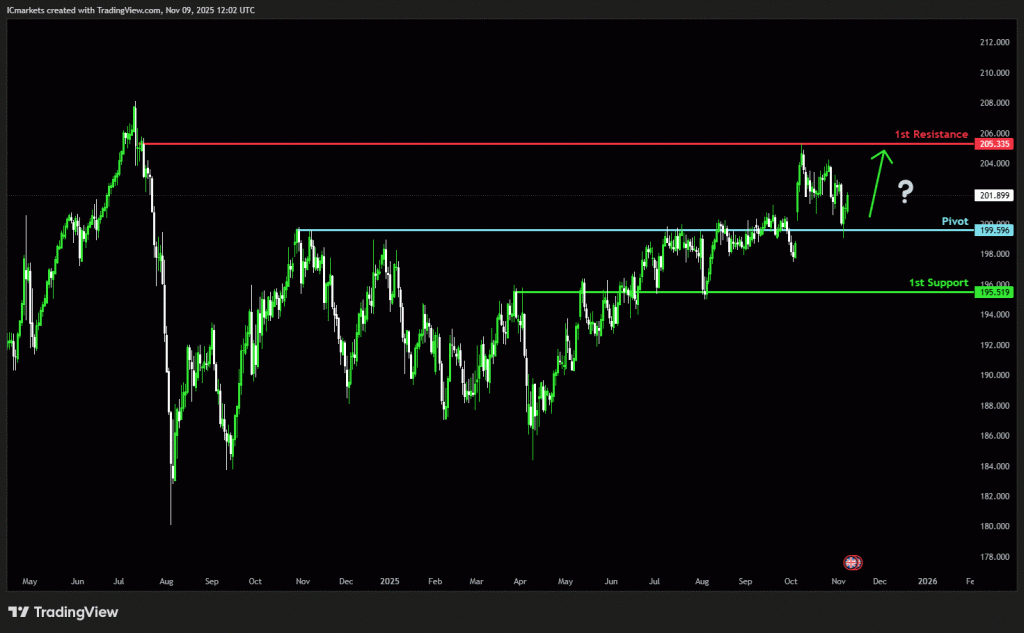Screen dimensions: 1024x633
Task: Select the "1st Resistance" text label
Action: [930, 134]
